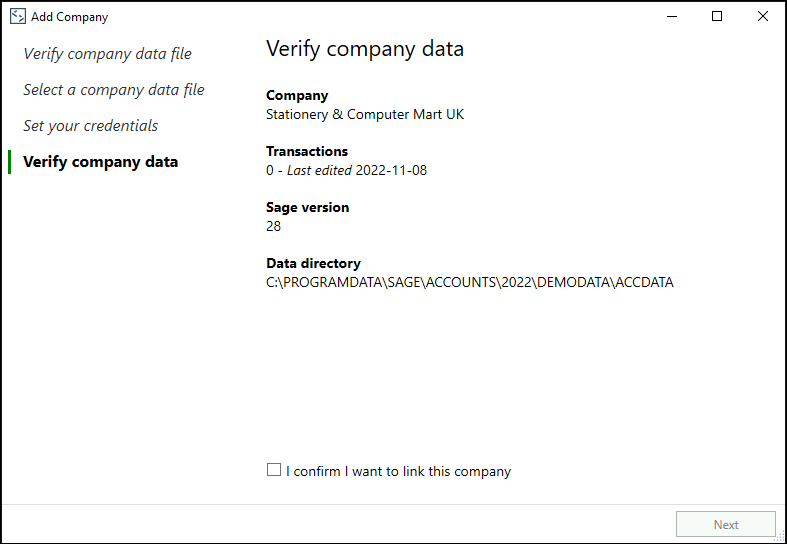
Task: Click the 'I confirm I want to link this company' label
Action: pyautogui.click(x=398, y=471)
